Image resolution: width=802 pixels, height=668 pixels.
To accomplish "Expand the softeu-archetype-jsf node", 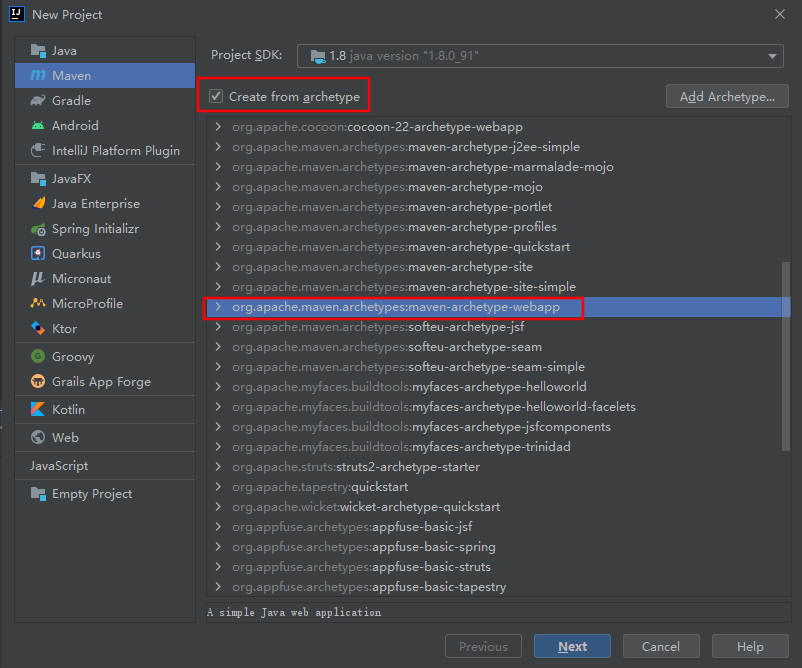I will [218, 327].
